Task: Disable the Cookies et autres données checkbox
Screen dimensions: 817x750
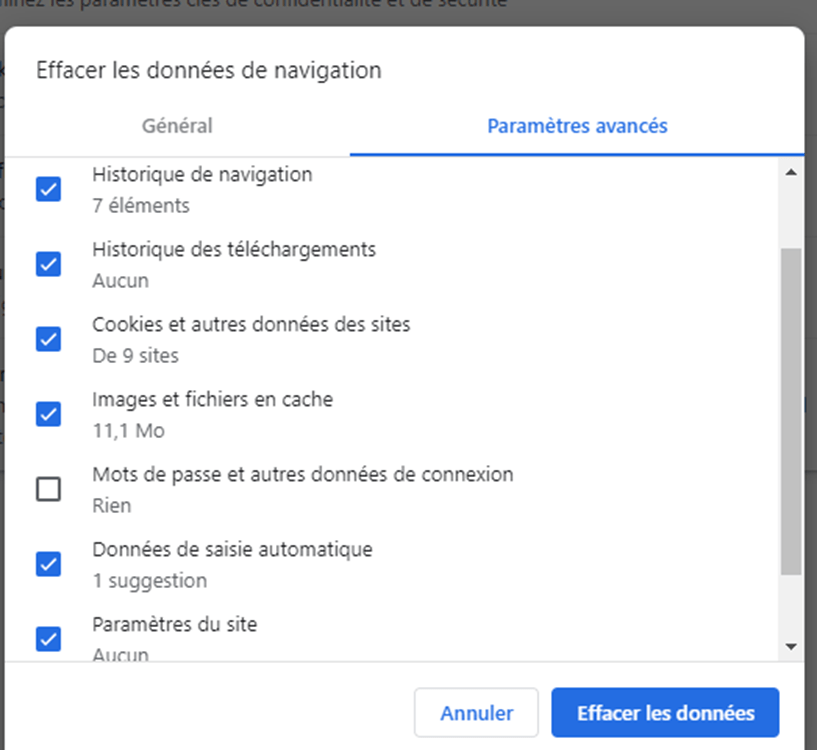Action: coord(48,339)
